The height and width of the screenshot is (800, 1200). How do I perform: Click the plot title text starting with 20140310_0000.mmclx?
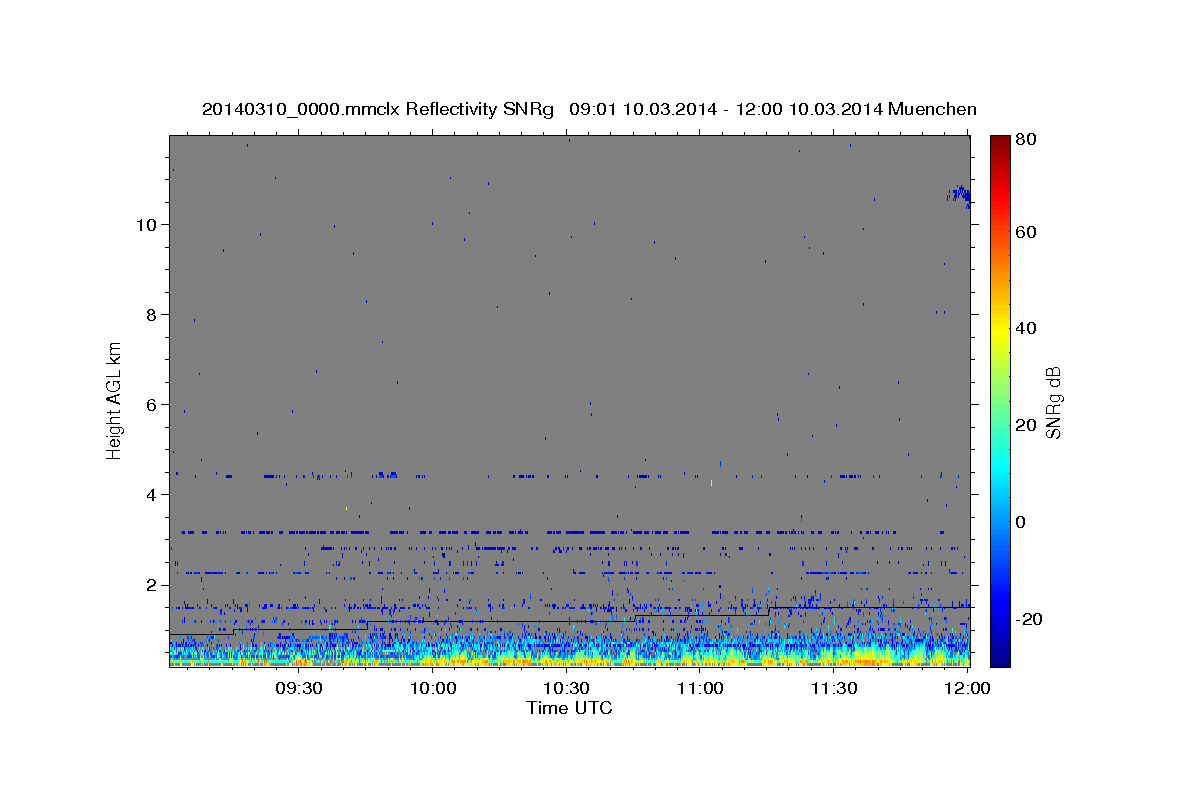tap(589, 109)
